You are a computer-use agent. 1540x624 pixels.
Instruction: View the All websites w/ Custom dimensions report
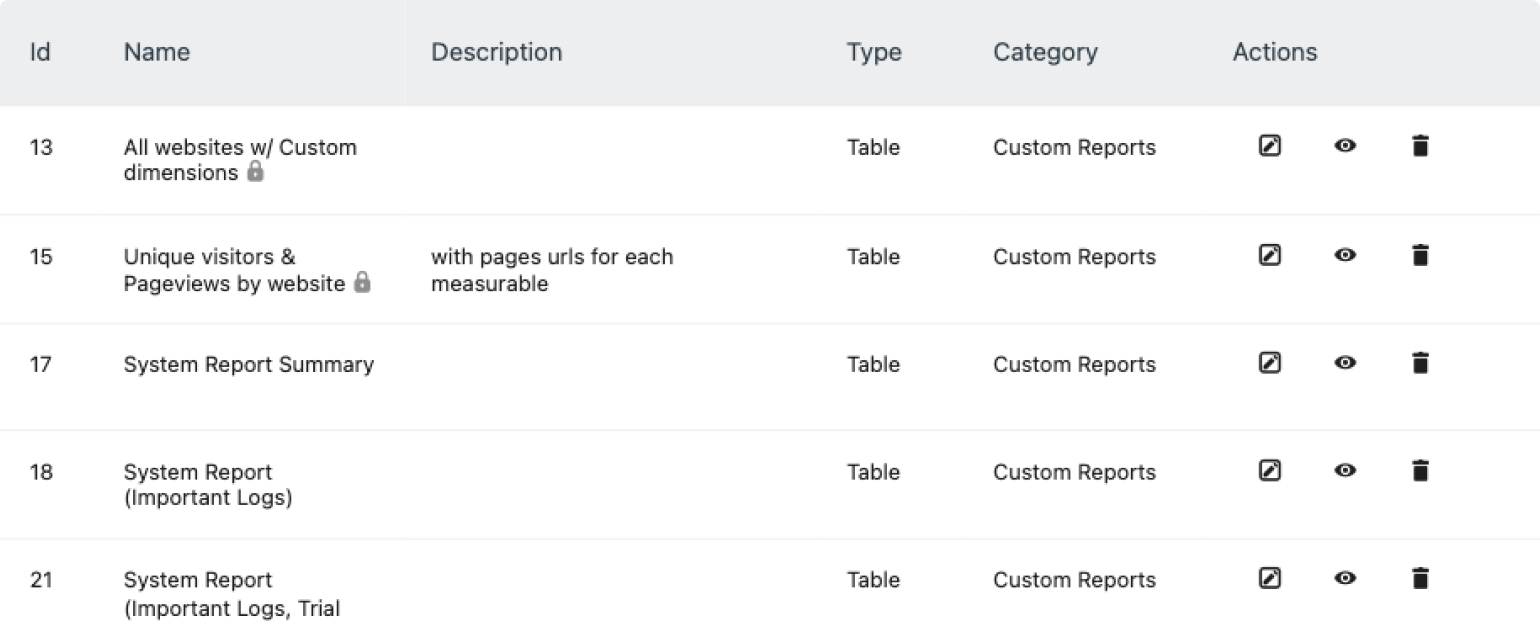(x=1345, y=146)
